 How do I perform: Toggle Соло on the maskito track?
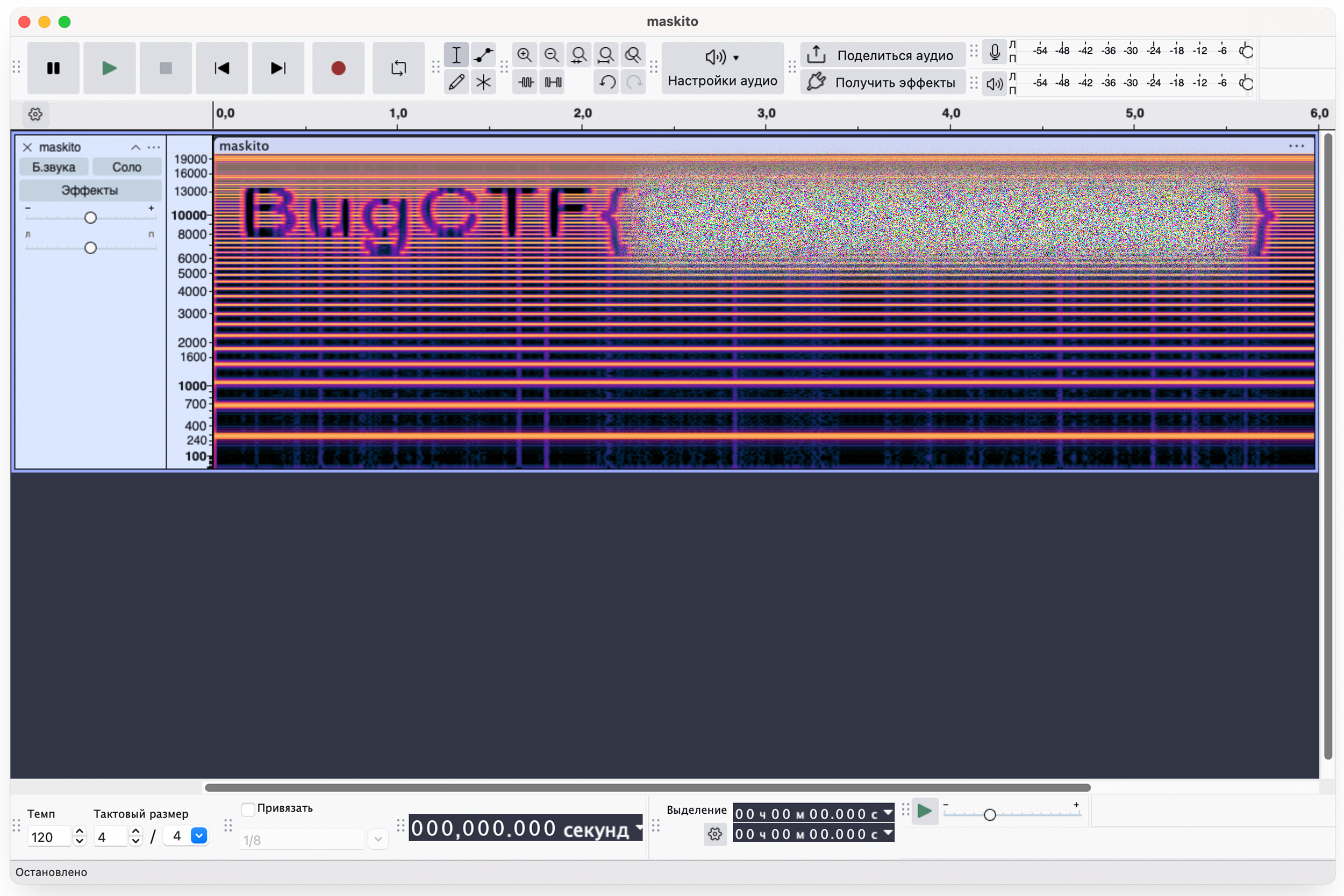(126, 167)
